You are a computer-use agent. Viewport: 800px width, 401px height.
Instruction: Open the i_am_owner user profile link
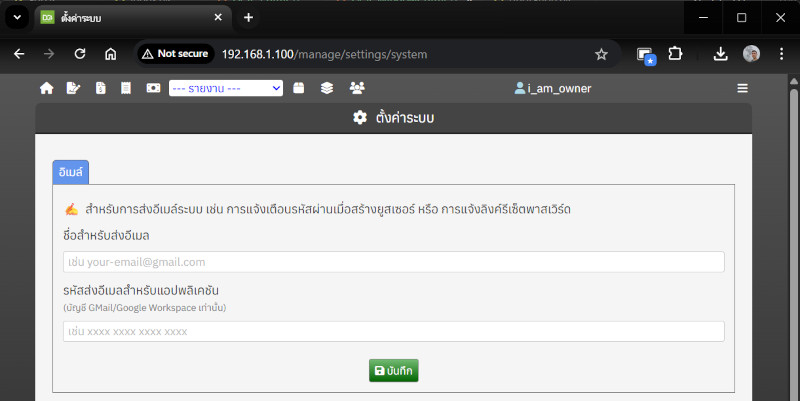(553, 88)
